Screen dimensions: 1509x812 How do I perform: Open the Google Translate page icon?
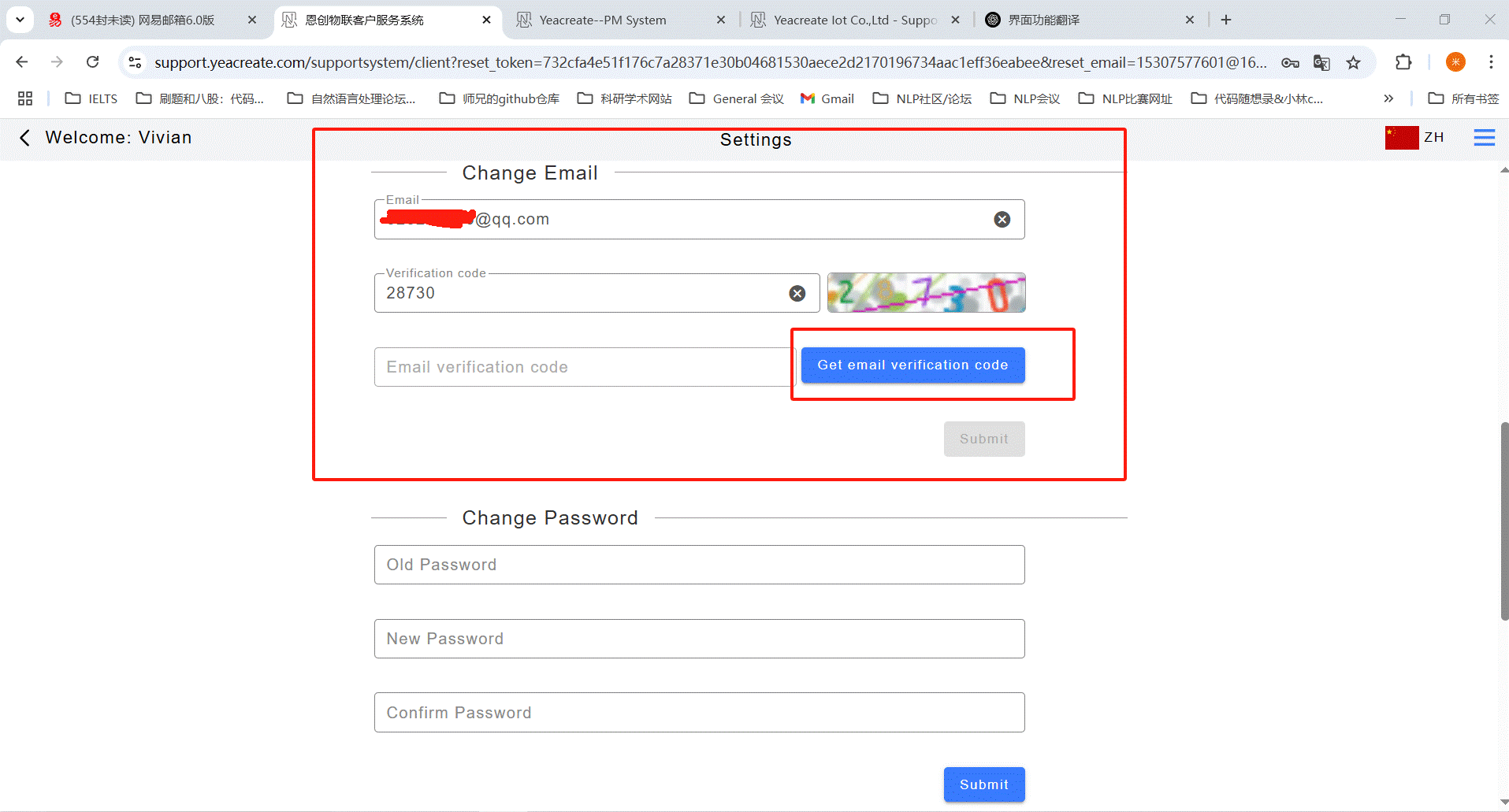[1321, 63]
